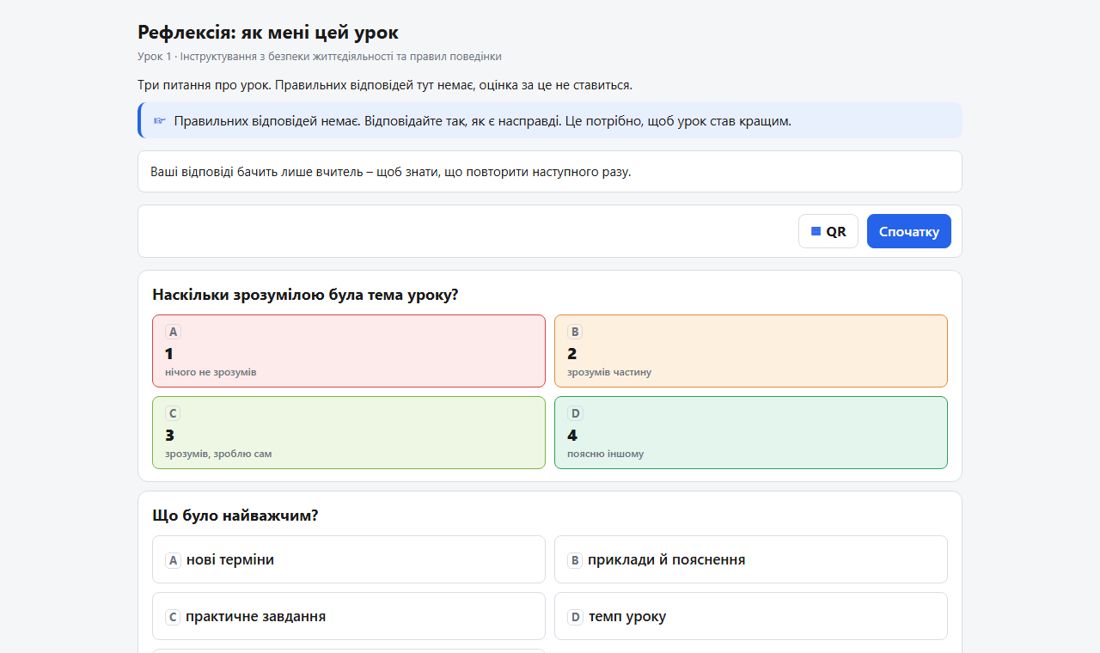Image resolution: width=1100 pixels, height=653 pixels.
Task: Select rating 1 нічого не зрозумів
Action: point(349,351)
